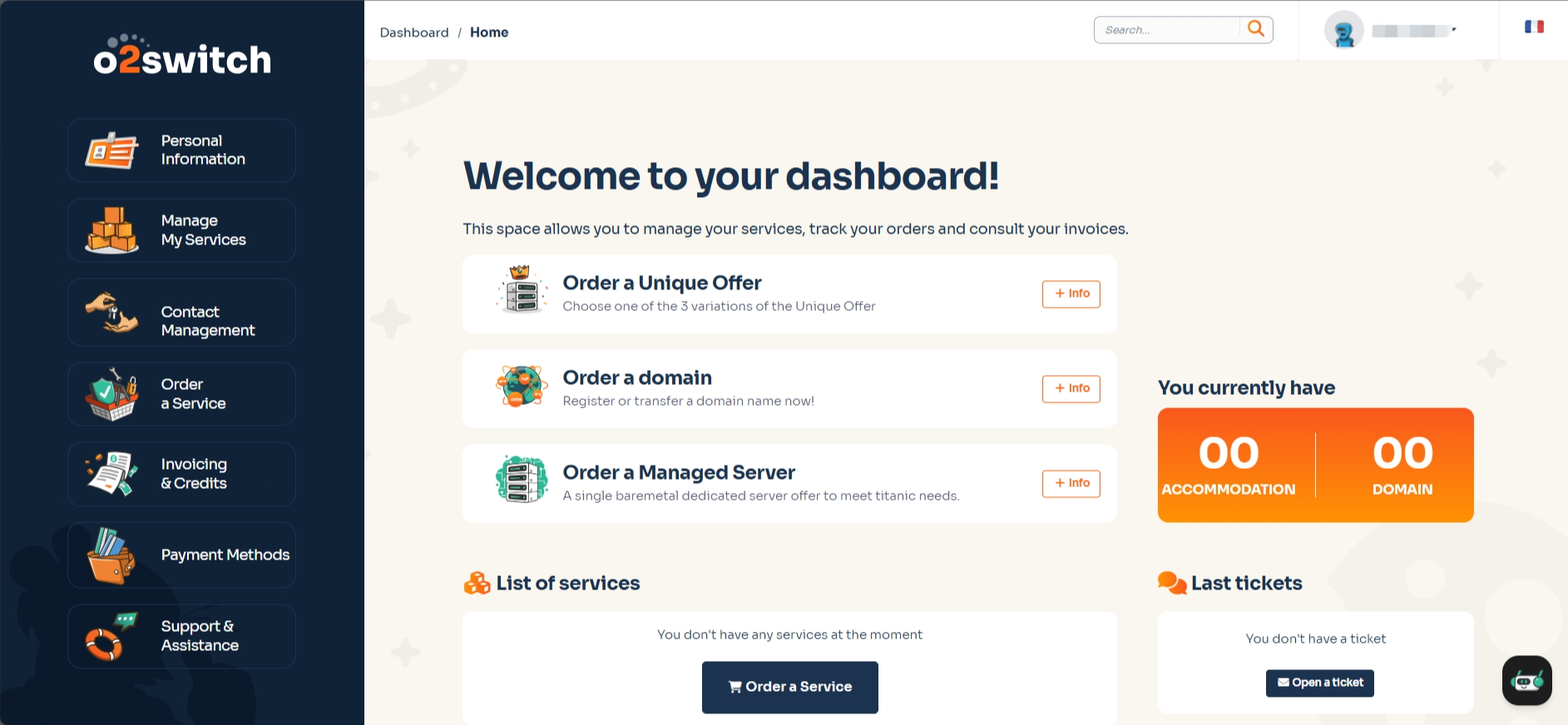Open Support & Assistance menu item
The width and height of the screenshot is (1568, 725).
(181, 637)
